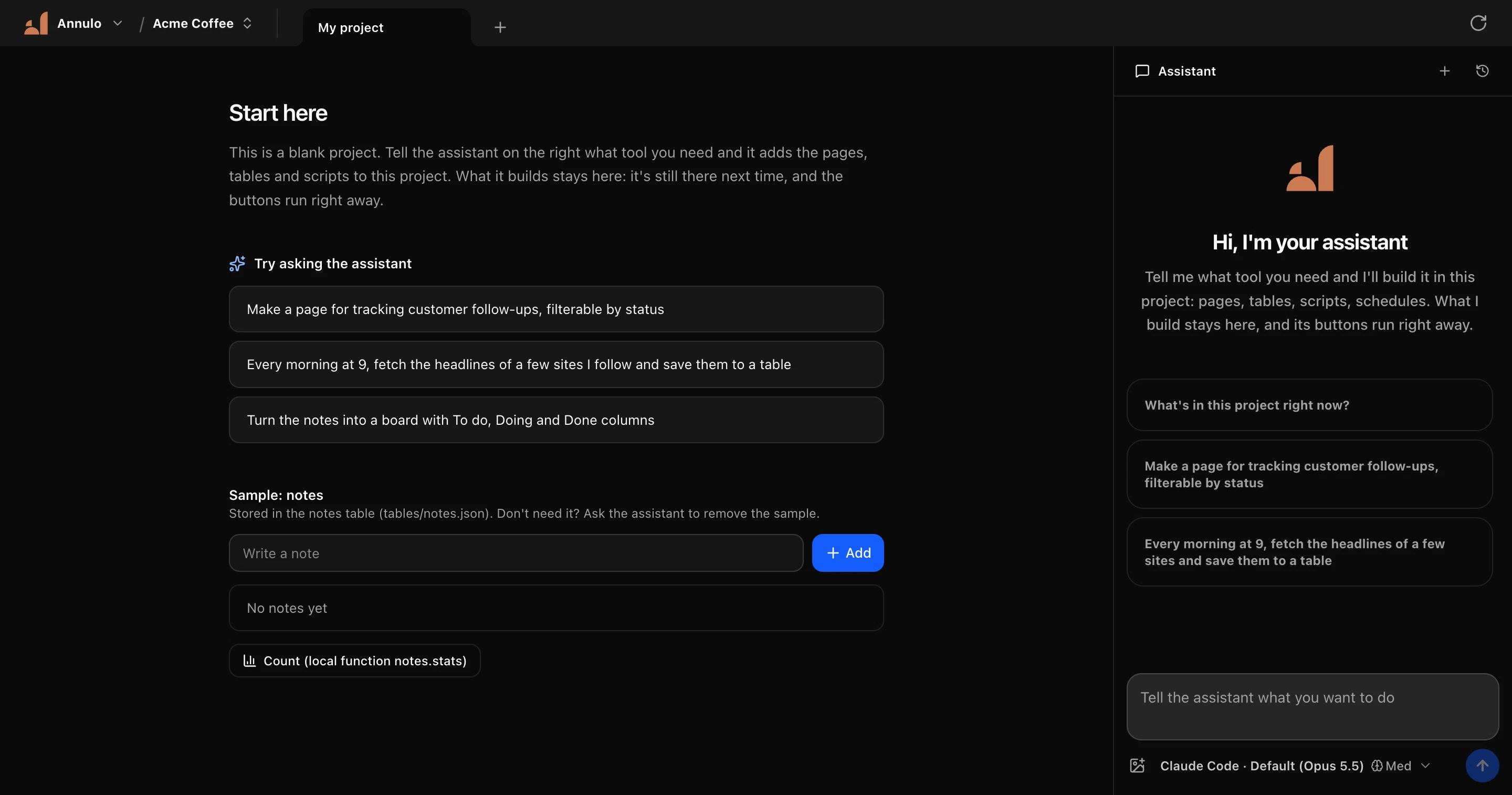Viewport: 1512px width, 795px height.
Task: Click the Hi, I'm your assistant heading
Action: [x=1309, y=243]
